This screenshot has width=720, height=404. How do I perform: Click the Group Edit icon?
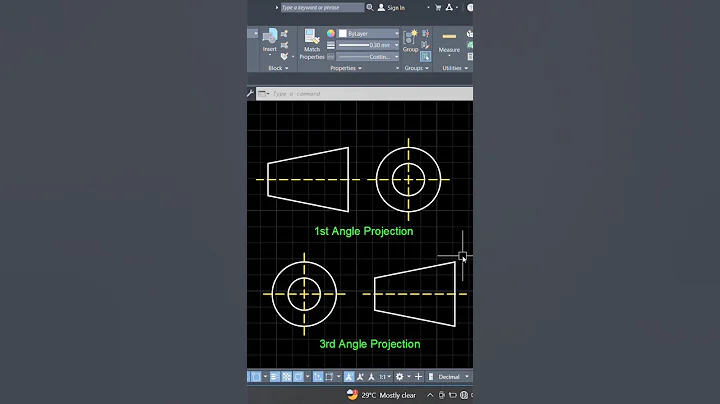point(426,45)
